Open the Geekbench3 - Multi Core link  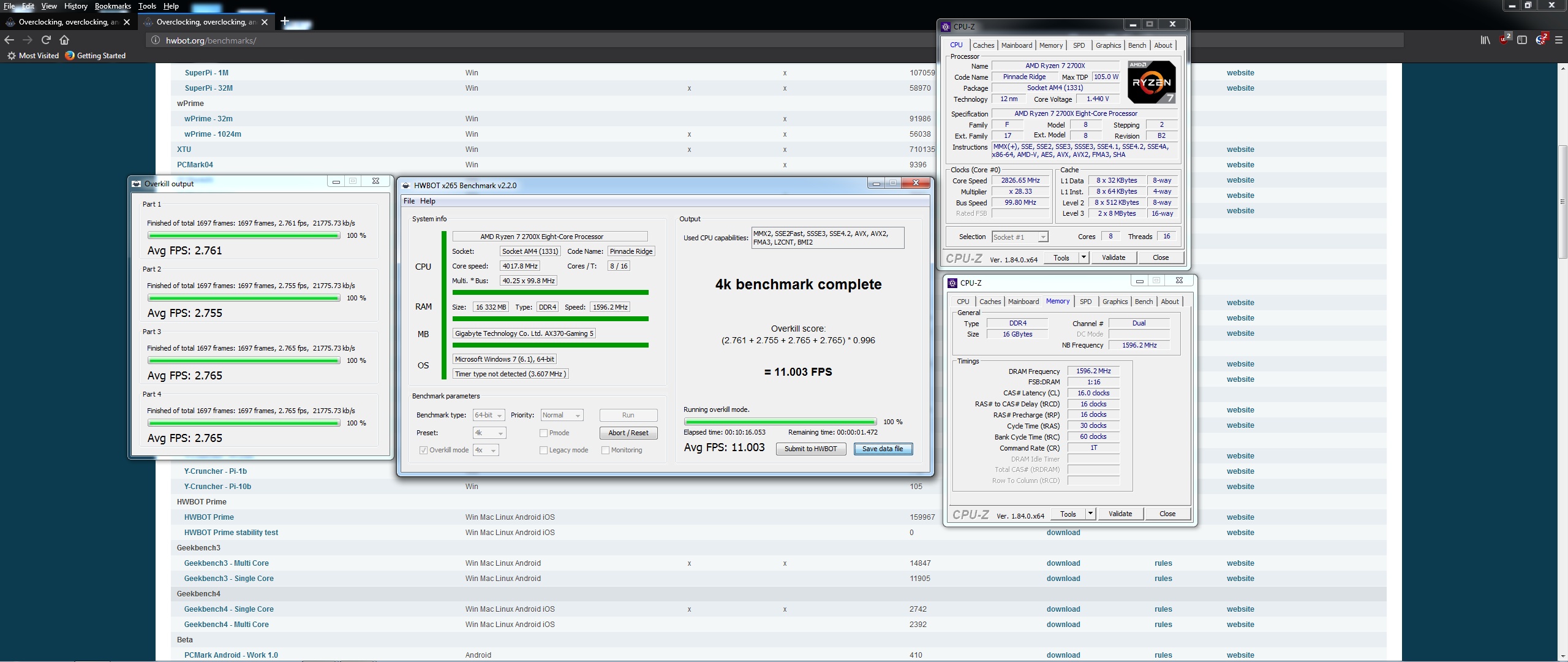tap(226, 563)
